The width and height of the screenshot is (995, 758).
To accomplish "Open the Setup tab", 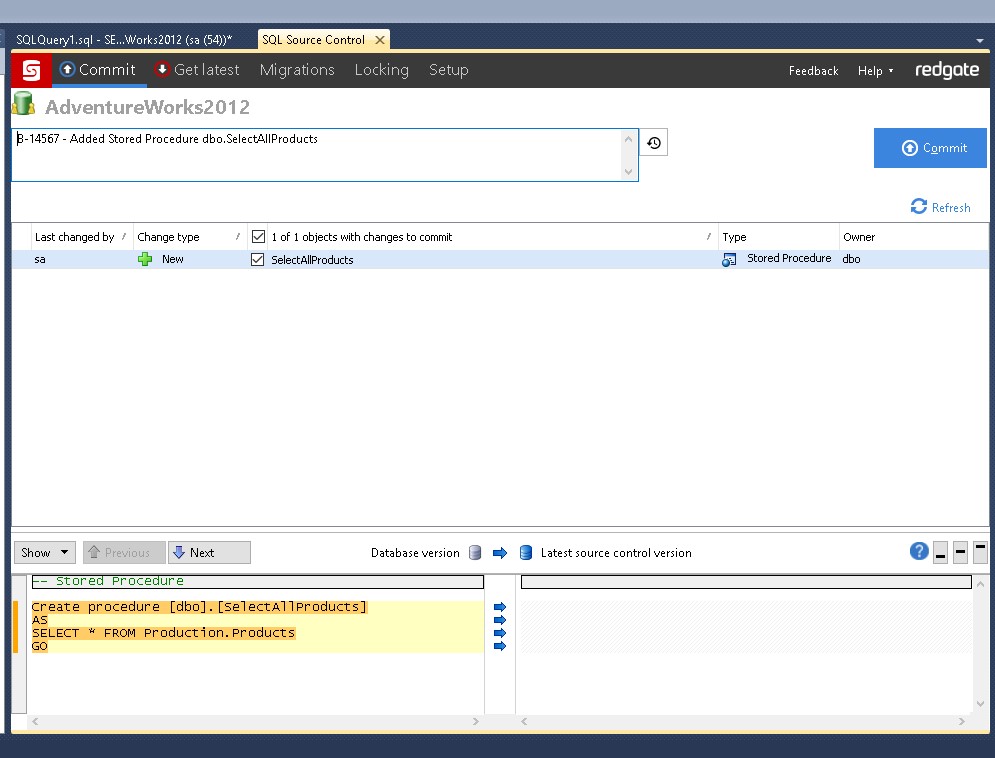I will [x=449, y=70].
